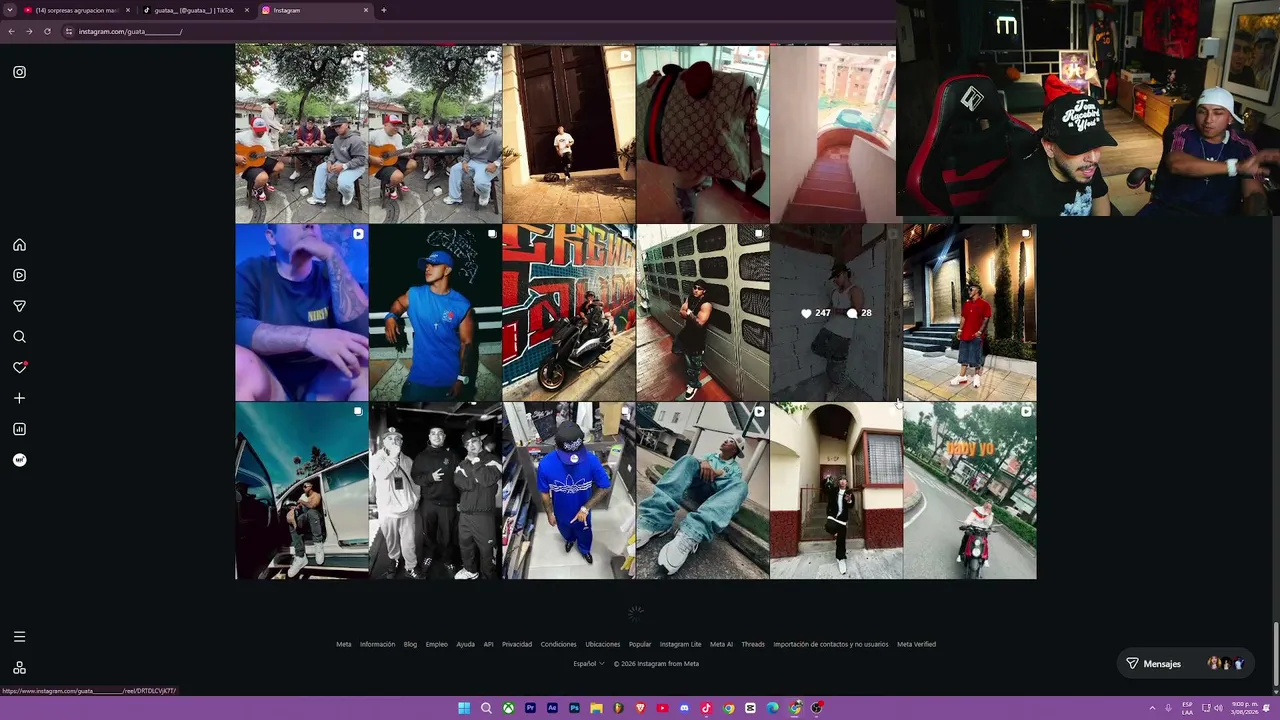The width and height of the screenshot is (1280, 720).
Task: Open the tab search dropdown arrow
Action: point(10,10)
